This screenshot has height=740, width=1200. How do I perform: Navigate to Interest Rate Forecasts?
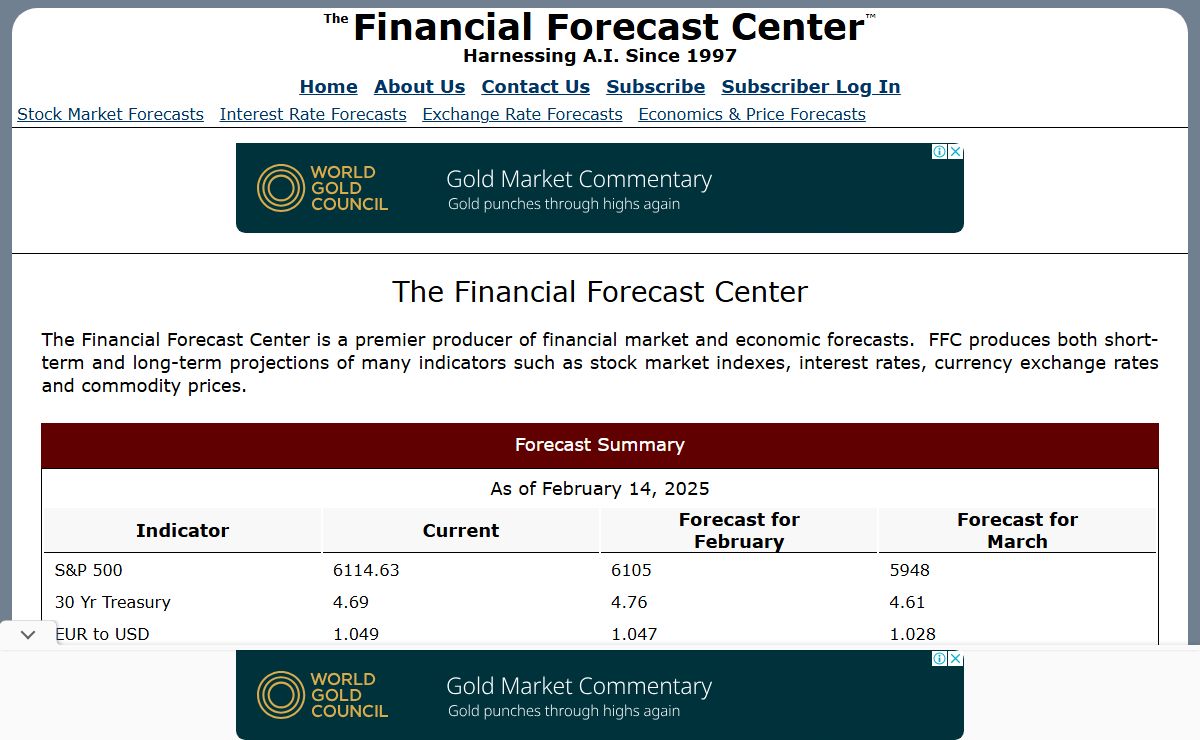coord(313,114)
